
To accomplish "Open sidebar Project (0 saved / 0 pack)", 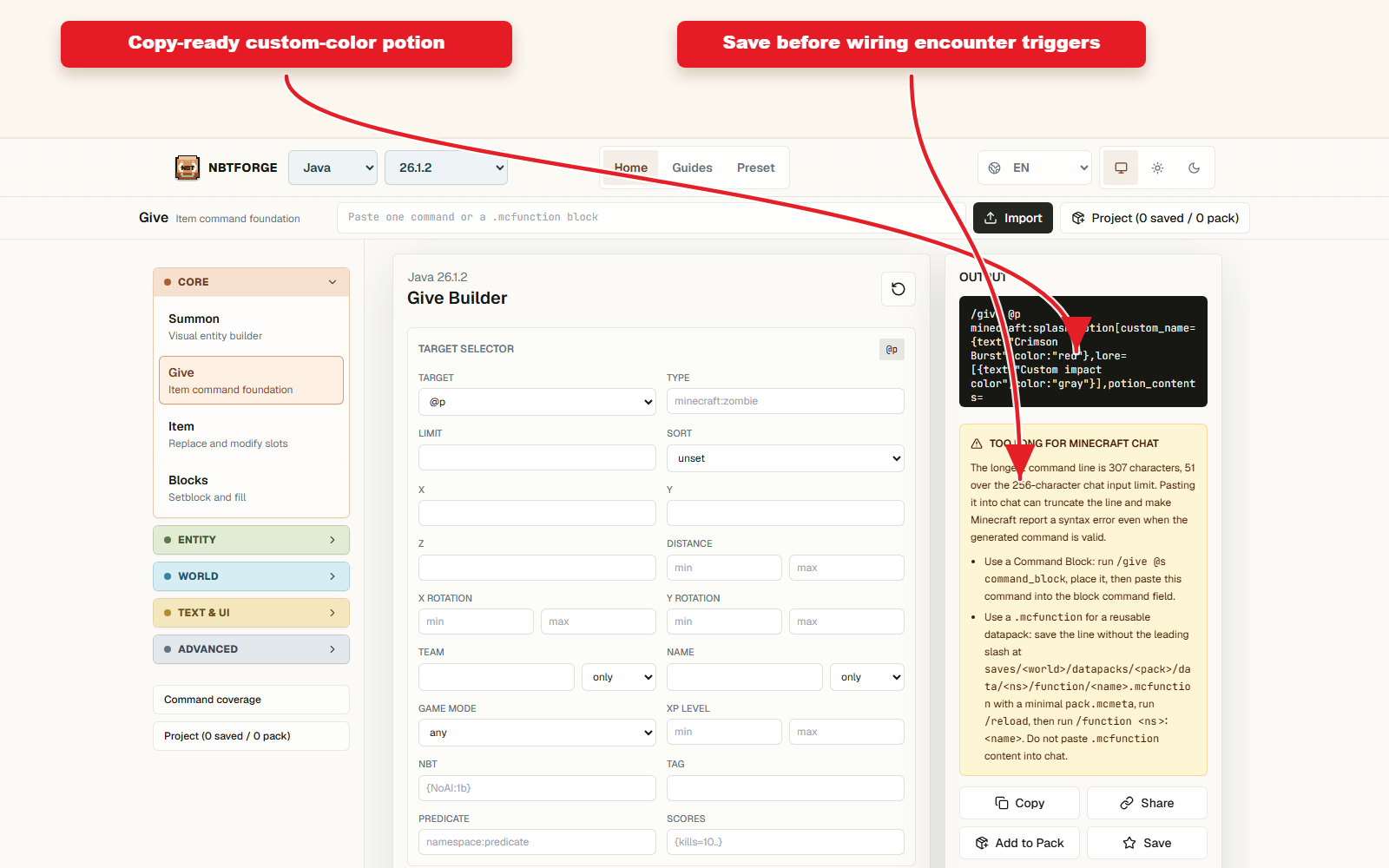I will tap(252, 736).
